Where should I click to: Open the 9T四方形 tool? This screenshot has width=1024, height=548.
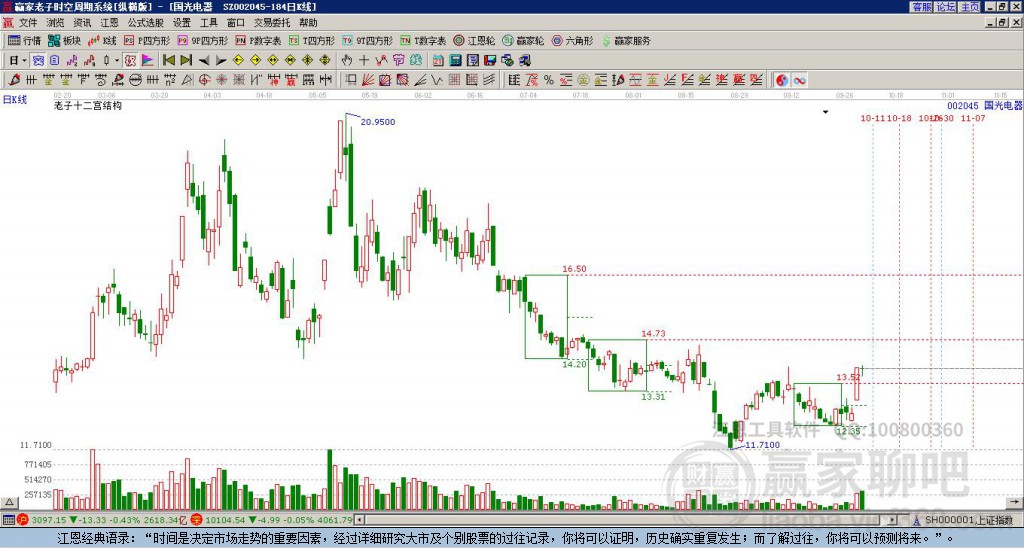(x=368, y=40)
